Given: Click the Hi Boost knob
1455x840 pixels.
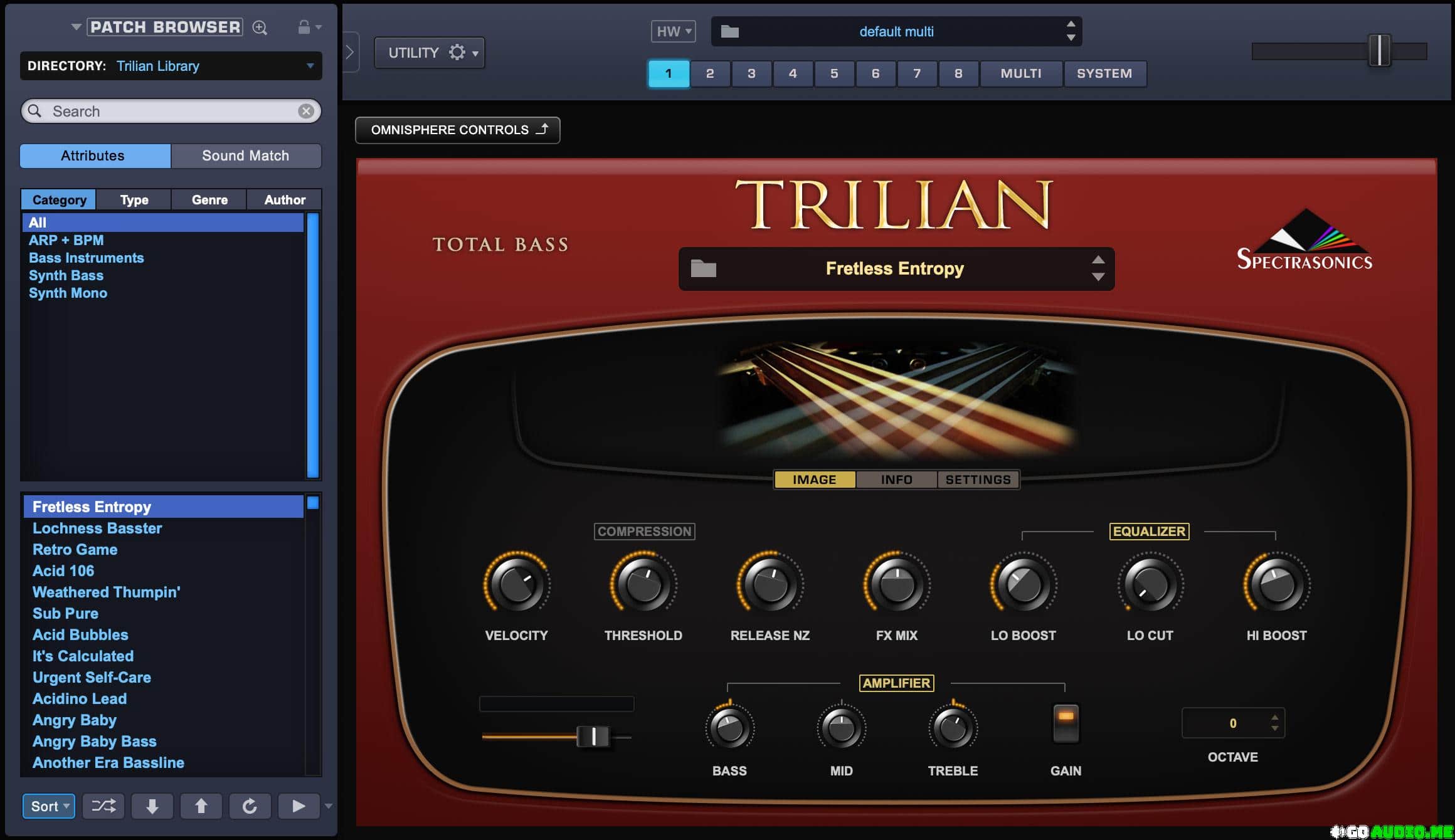Looking at the screenshot, I should click(x=1277, y=584).
